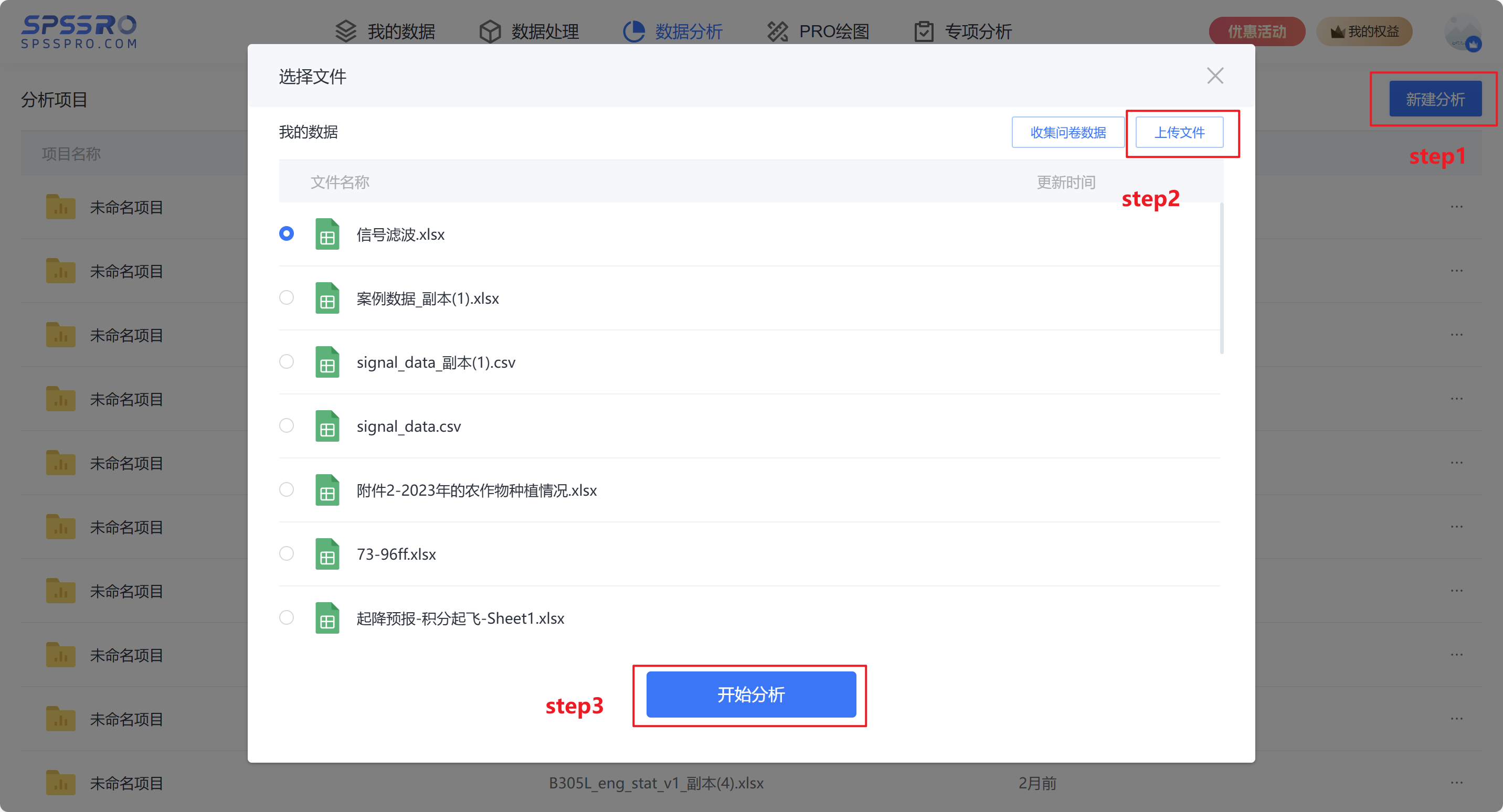The height and width of the screenshot is (812, 1503).
Task: Choose signal_data_副本(1).csv radio option
Action: click(287, 361)
